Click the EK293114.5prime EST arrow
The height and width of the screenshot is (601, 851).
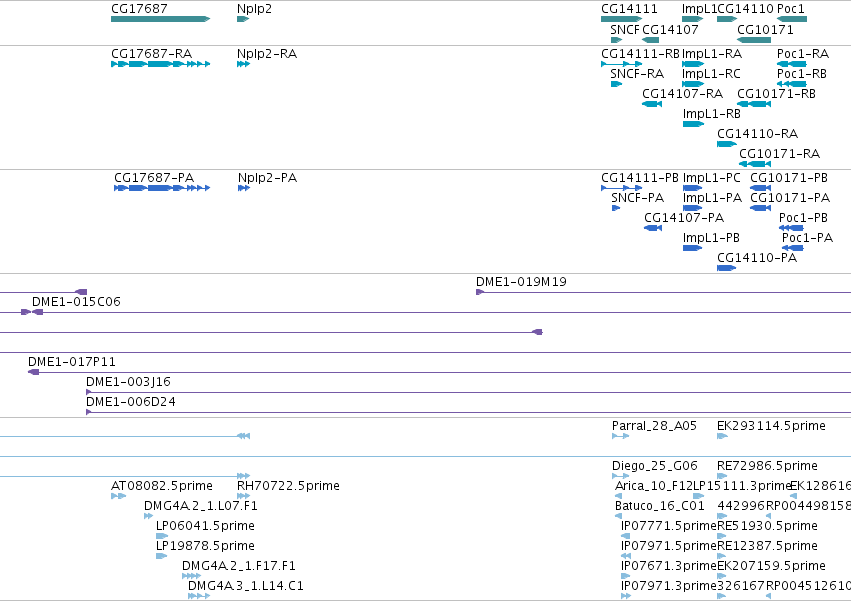point(722,436)
